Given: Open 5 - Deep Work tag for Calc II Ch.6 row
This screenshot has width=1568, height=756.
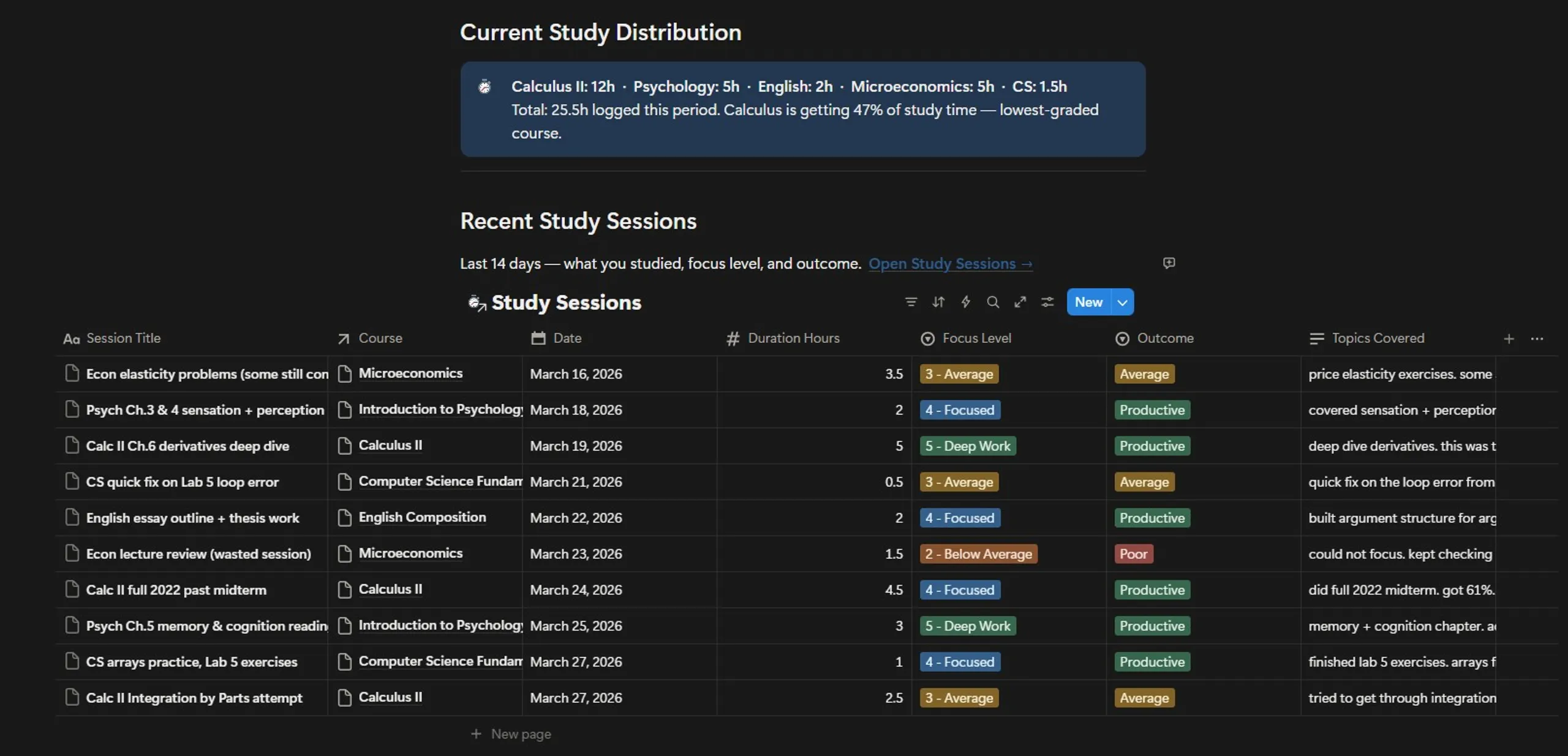Looking at the screenshot, I should (968, 446).
